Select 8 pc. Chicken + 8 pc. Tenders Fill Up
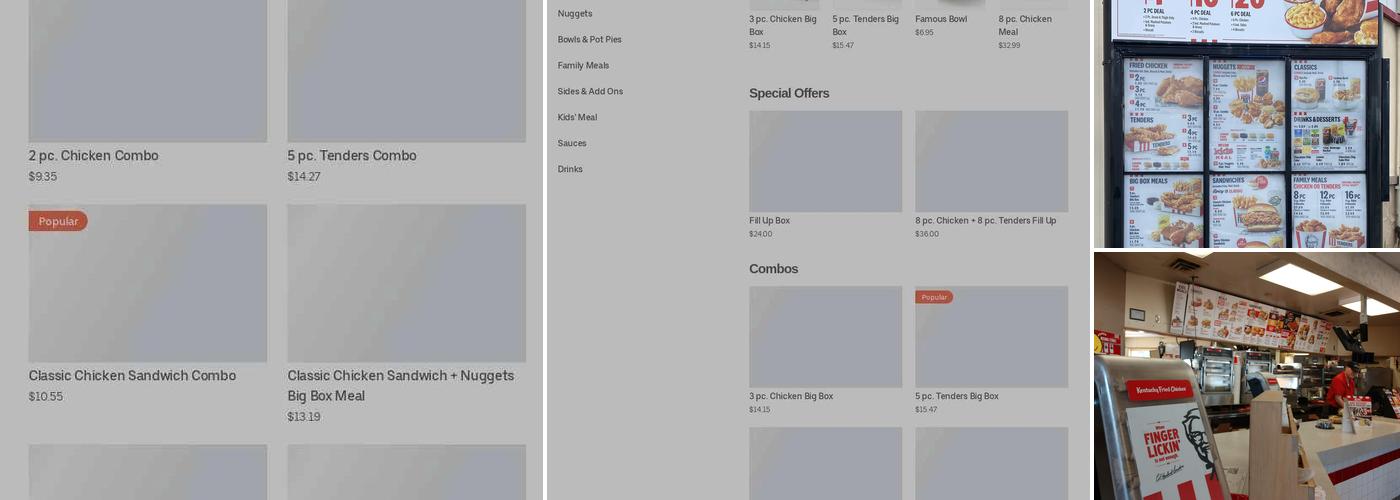 click(985, 221)
